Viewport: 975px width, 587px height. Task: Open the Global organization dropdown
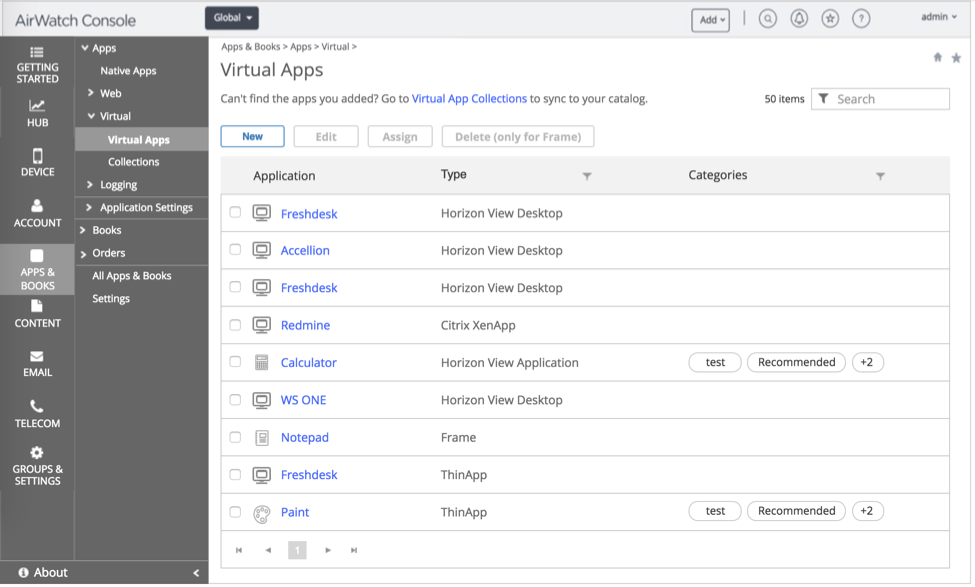(232, 18)
